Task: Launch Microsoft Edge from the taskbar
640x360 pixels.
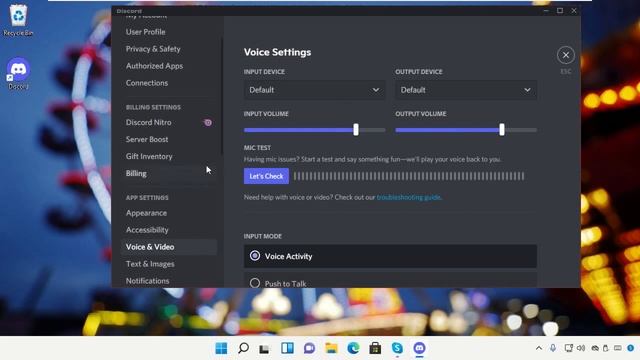Action: point(353,348)
